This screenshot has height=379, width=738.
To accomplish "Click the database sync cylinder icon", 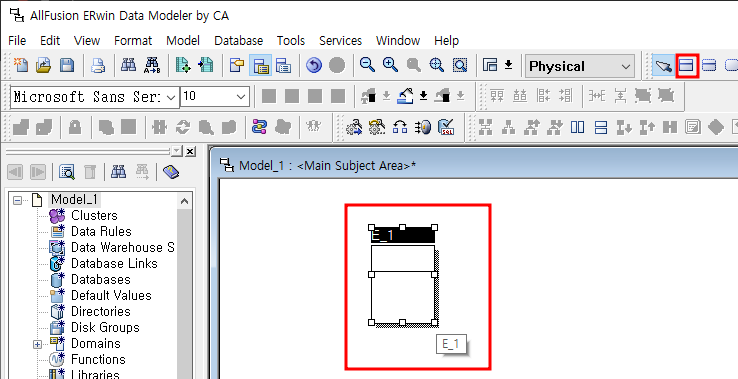I will click(423, 127).
